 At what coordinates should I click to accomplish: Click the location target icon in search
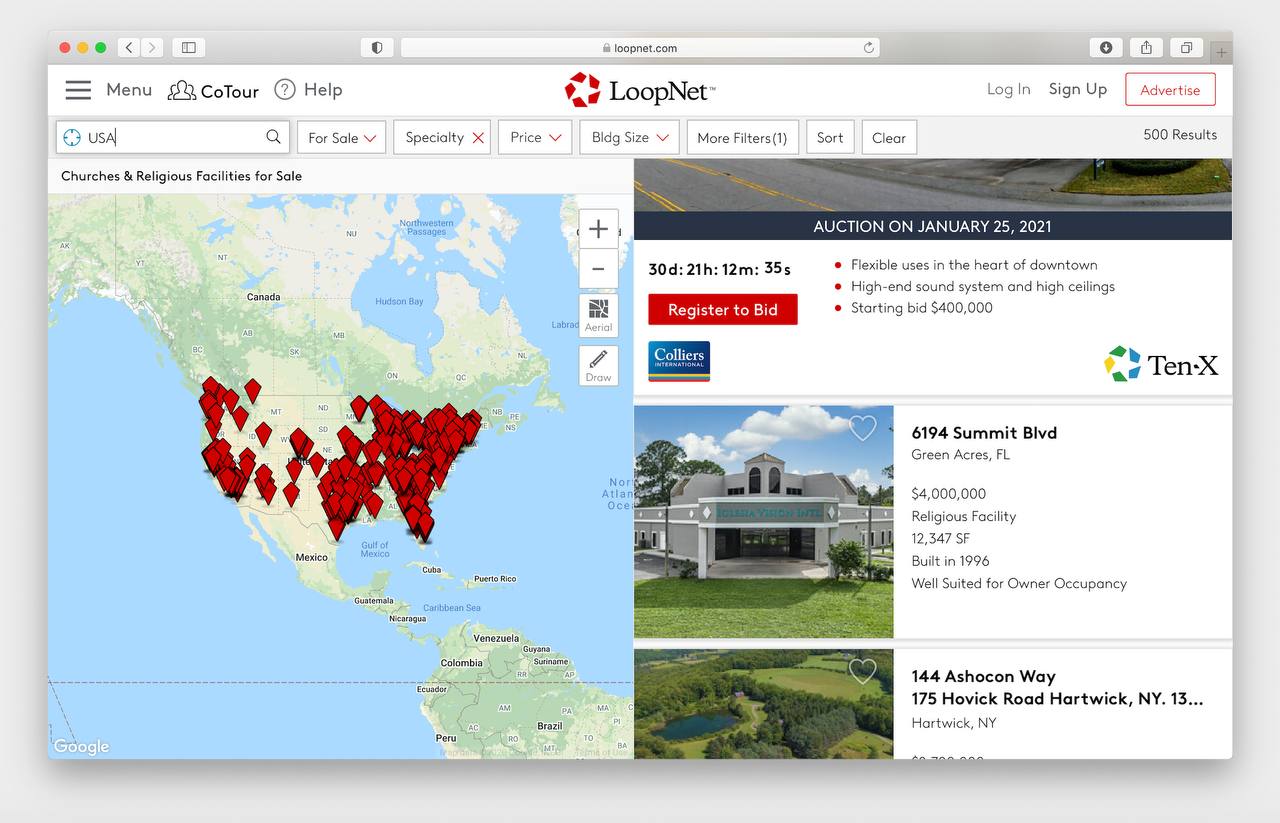[x=72, y=137]
